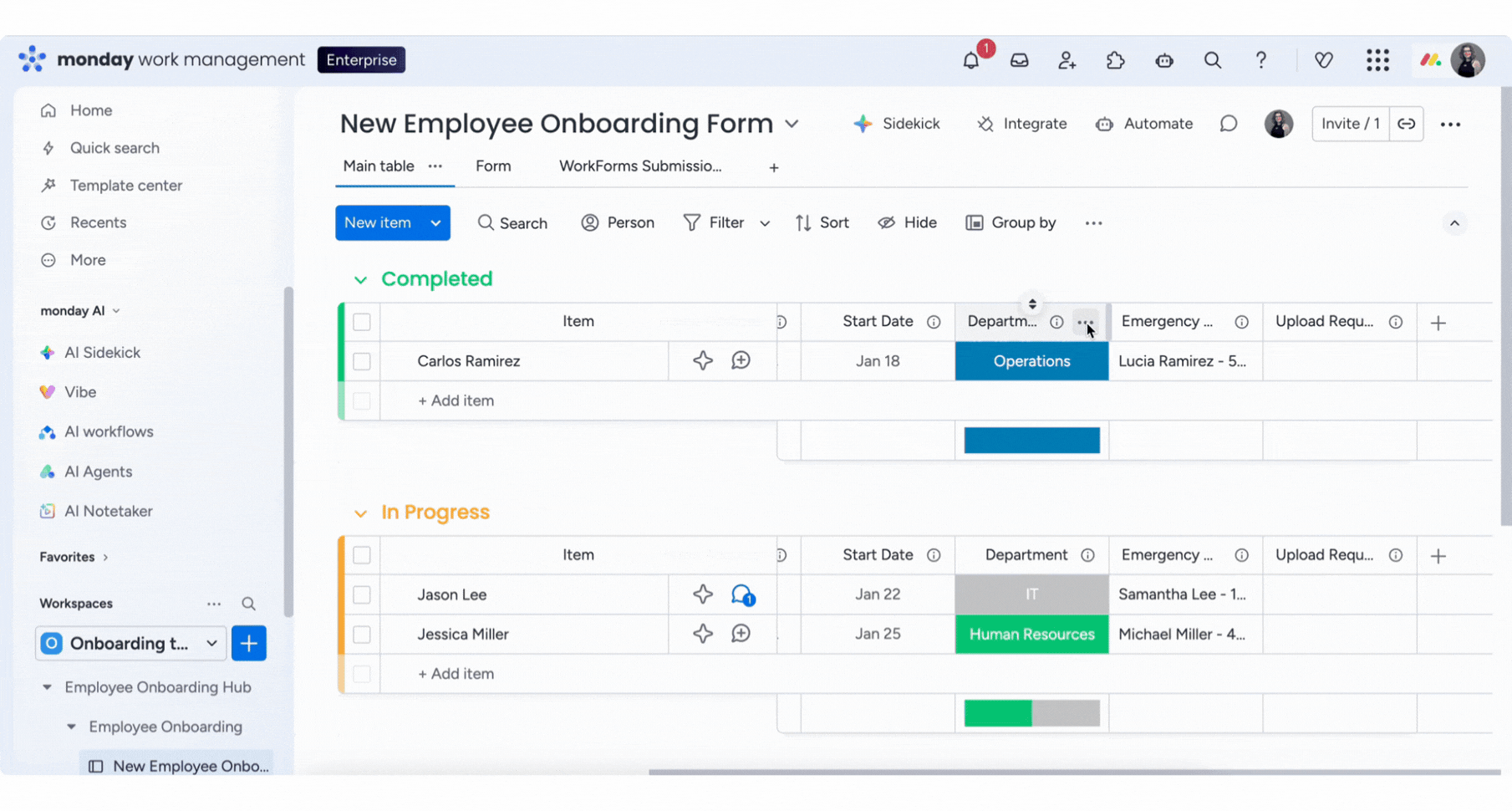Screen dimensions: 1512x811
Task: Click the AI star icon for Carlos Ramirez
Action: coord(702,361)
